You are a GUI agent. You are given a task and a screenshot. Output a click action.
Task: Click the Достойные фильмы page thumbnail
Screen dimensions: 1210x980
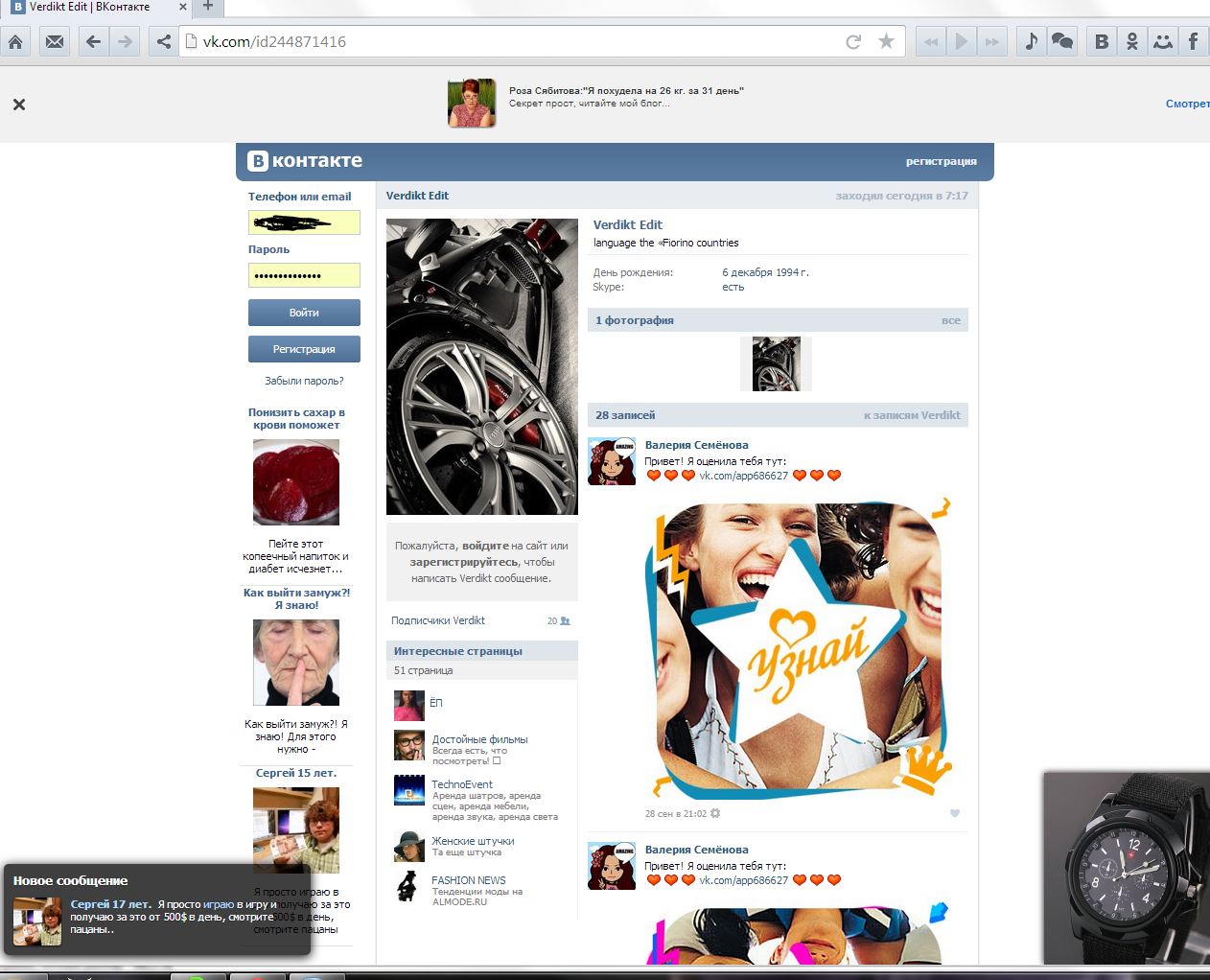[409, 745]
